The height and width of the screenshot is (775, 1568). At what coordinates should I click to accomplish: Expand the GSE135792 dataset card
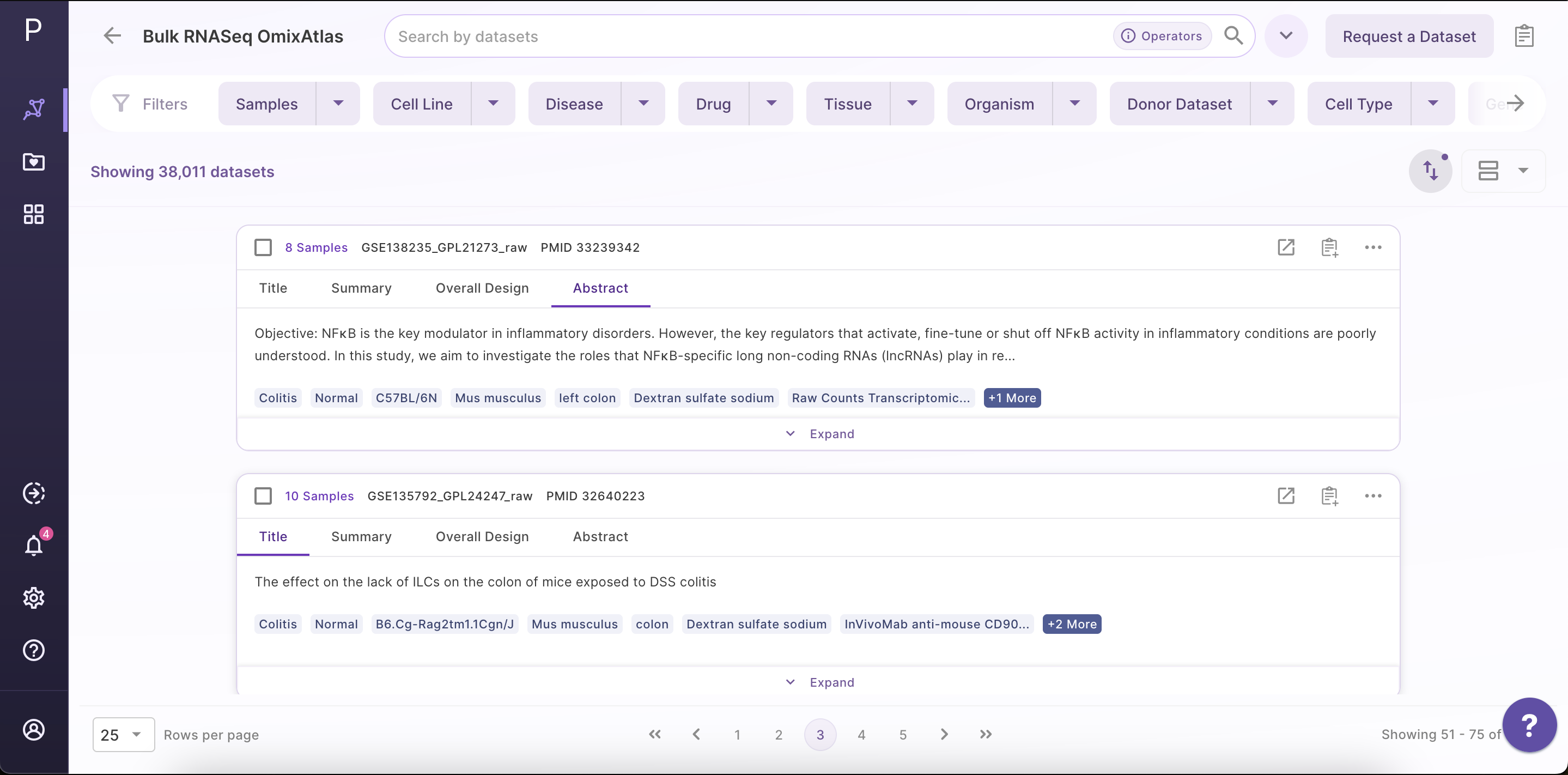(819, 682)
